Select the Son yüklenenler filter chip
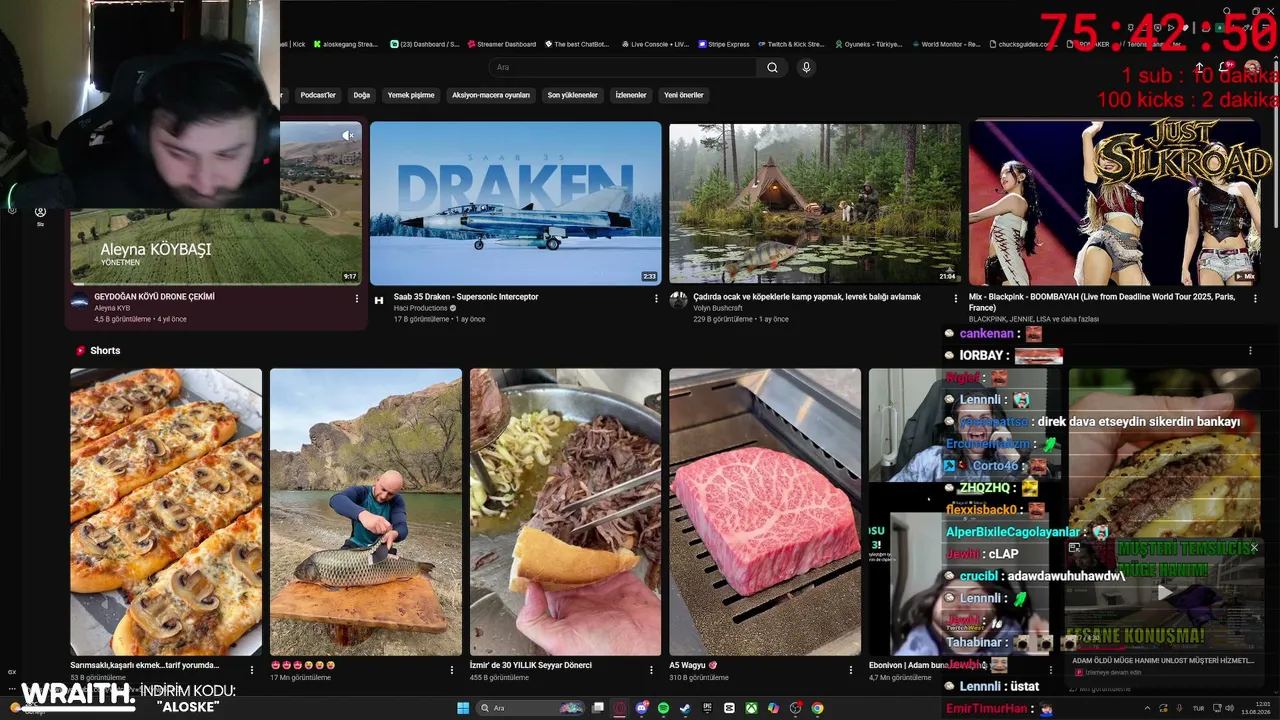 click(573, 95)
